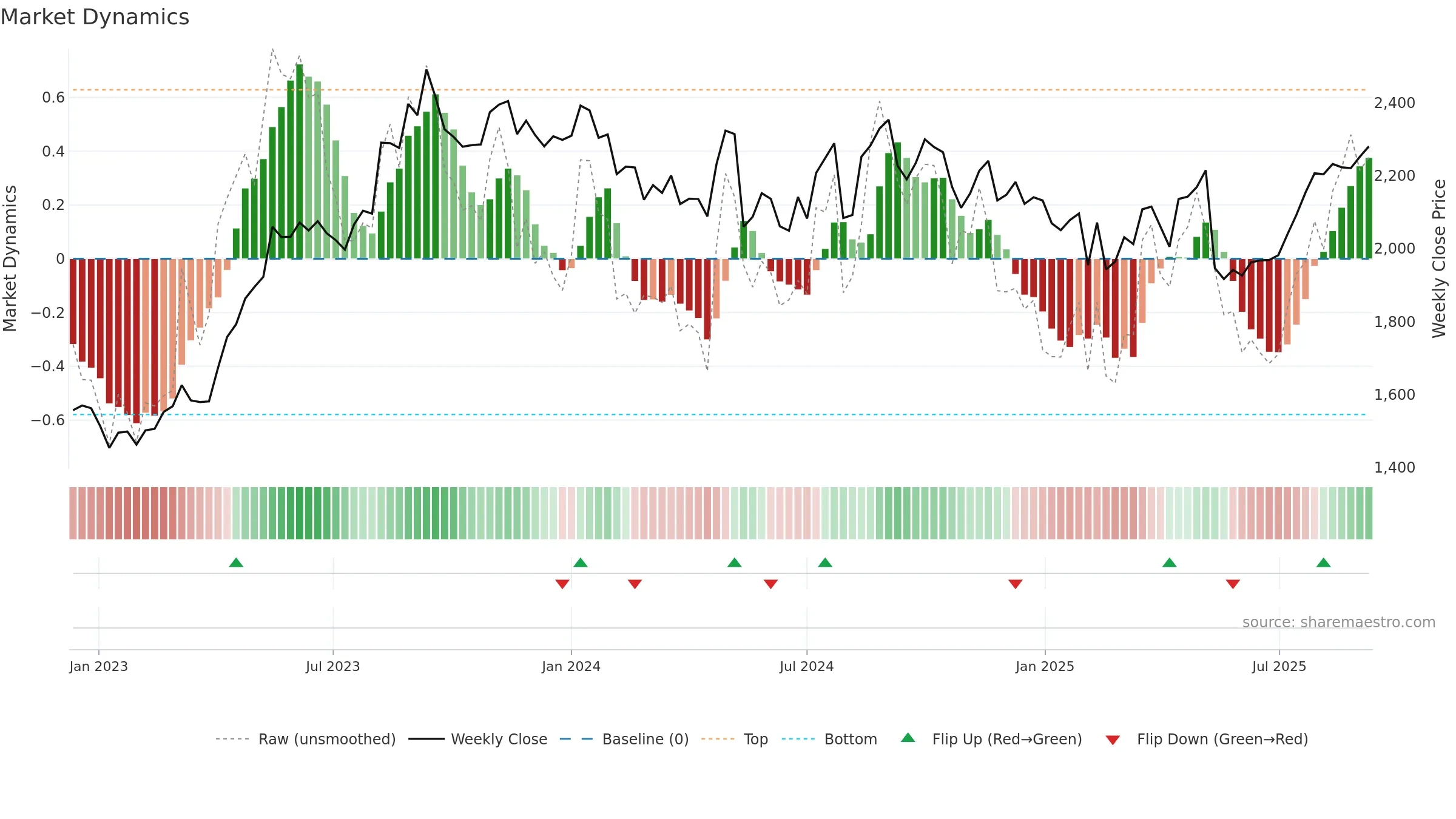Click the 0.2 left axis tick label
Screen dimensions: 1456x819
coord(53,205)
